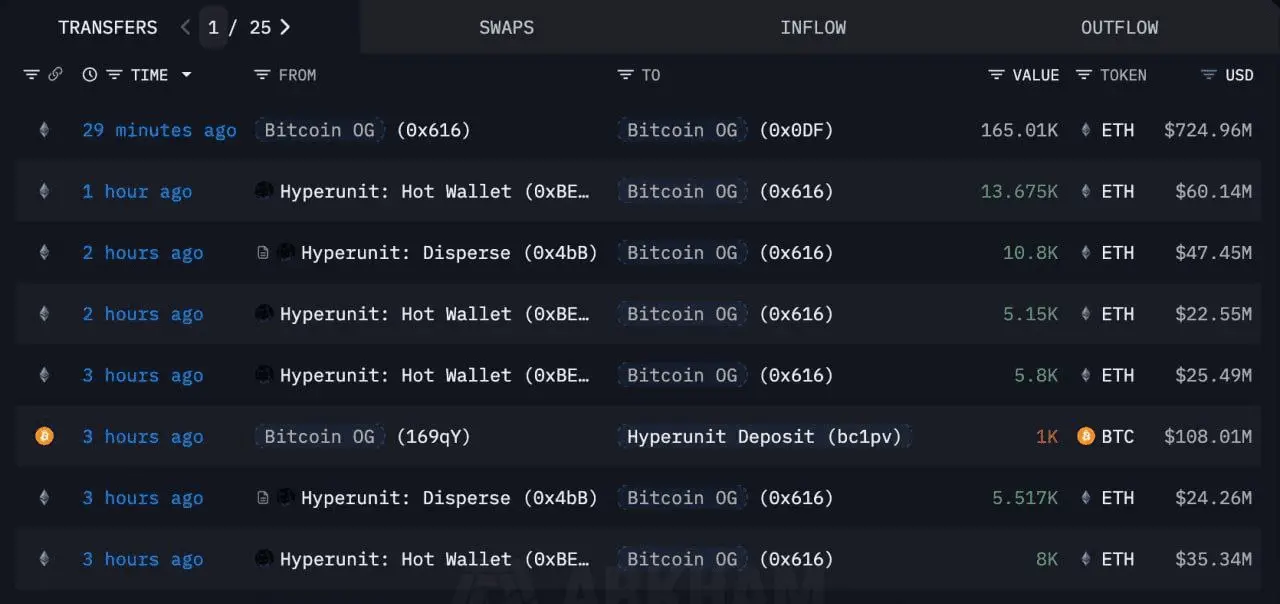Expand the TIME sort dropdown arrow
The image size is (1280, 604).
pos(186,75)
